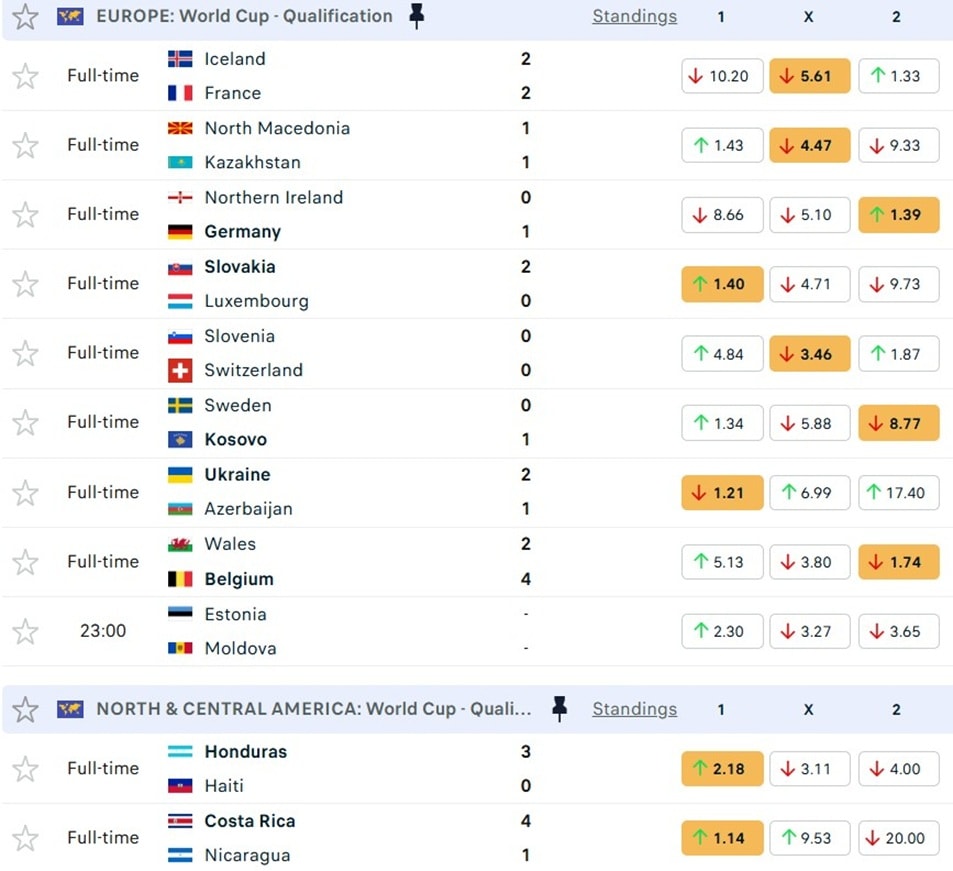Viewport: 953px width, 871px height.
Task: Open Standings for Europe qualification
Action: (x=634, y=16)
